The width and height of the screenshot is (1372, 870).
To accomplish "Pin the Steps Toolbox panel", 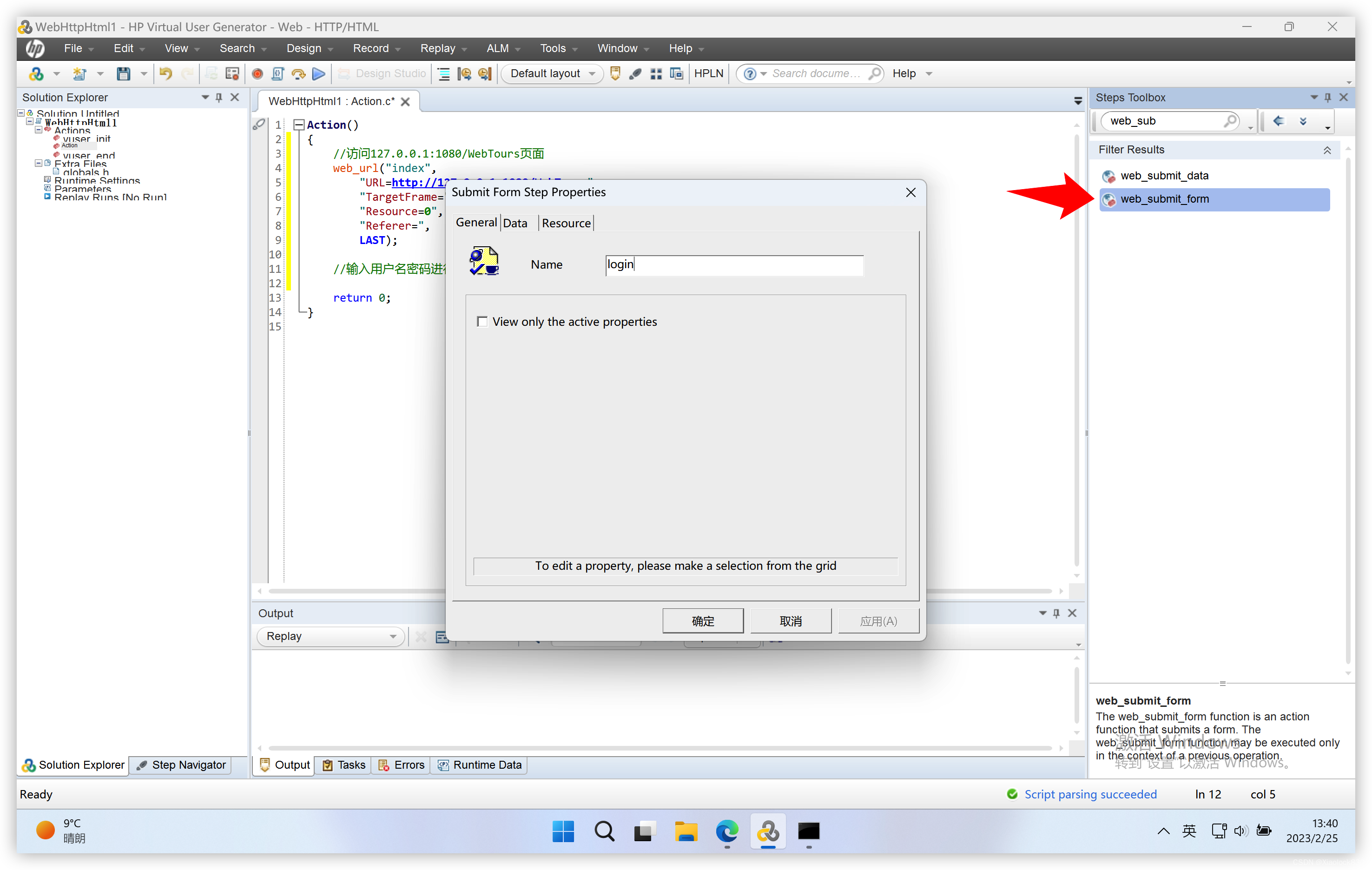I will pos(1328,97).
